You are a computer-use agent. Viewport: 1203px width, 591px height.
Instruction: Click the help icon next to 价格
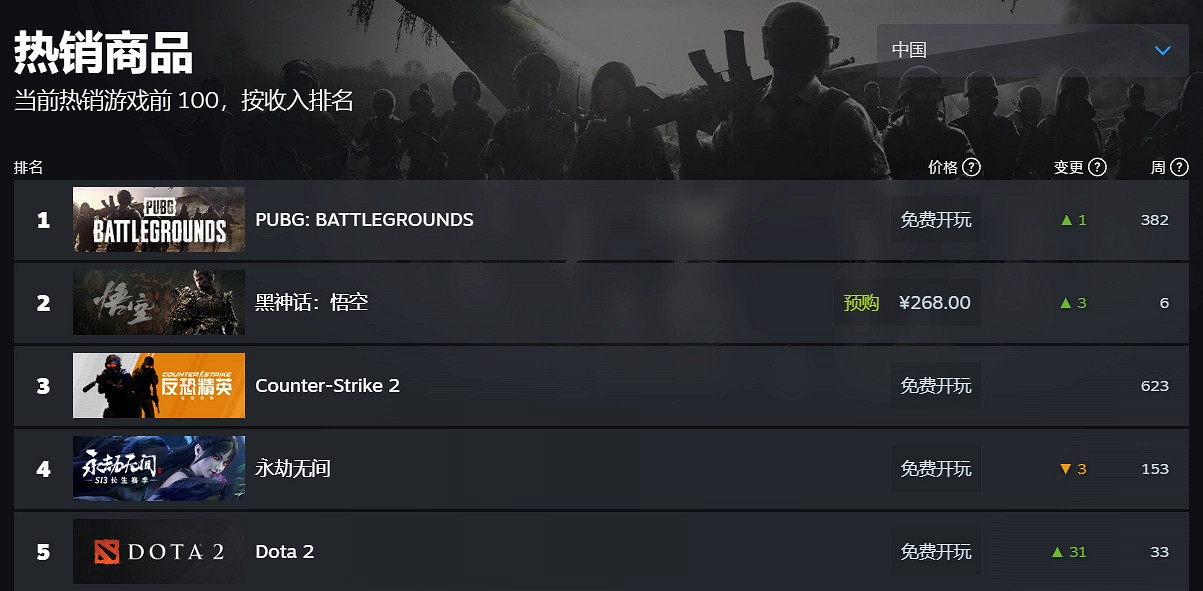(971, 167)
